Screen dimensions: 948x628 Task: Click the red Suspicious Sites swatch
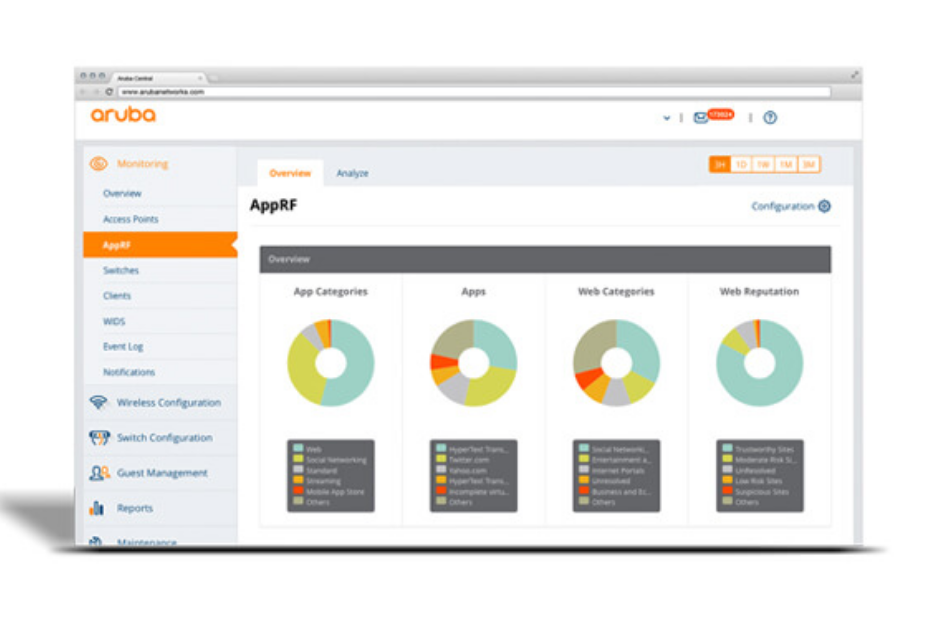727,490
